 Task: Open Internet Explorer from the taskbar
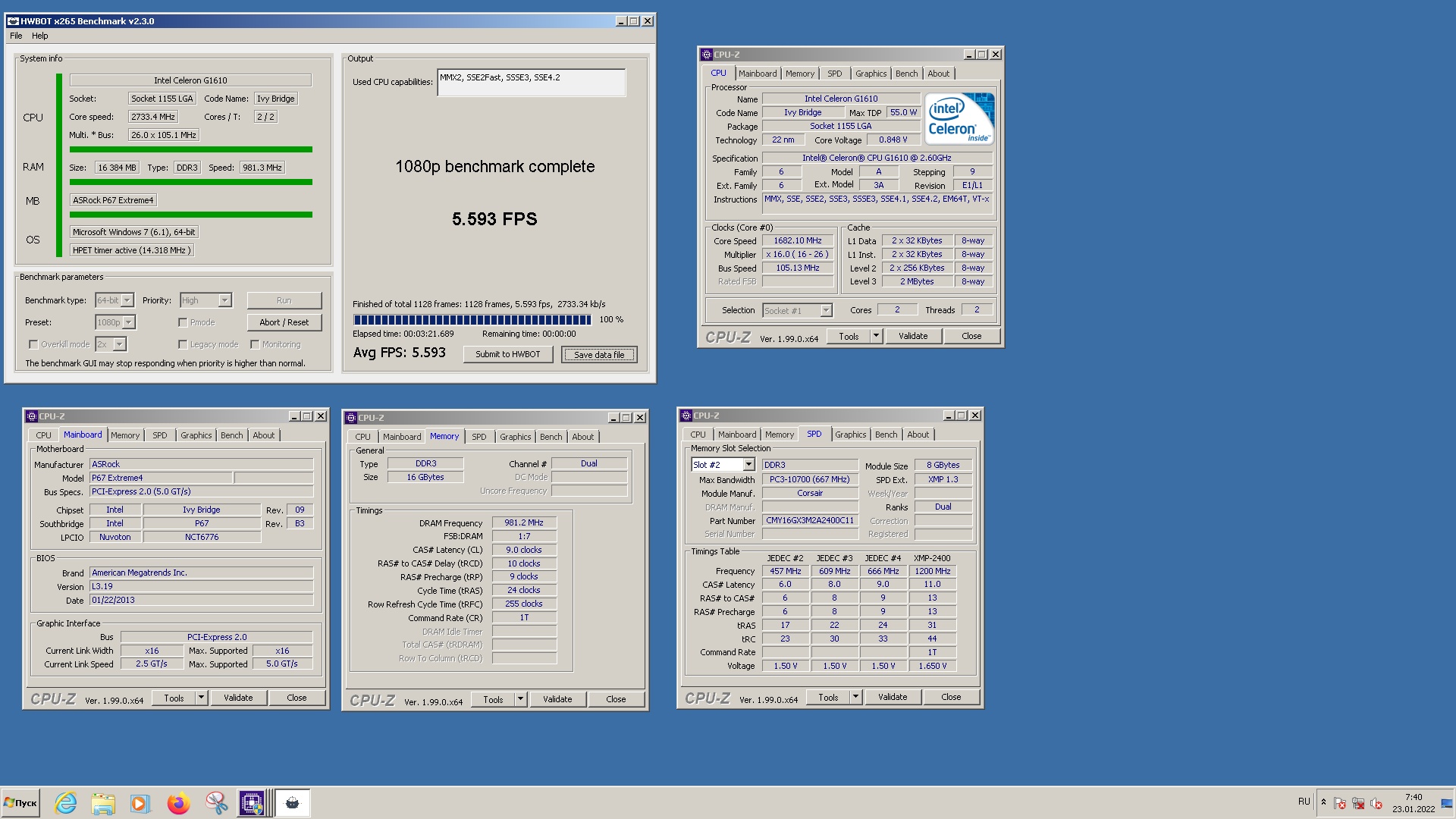coord(66,802)
